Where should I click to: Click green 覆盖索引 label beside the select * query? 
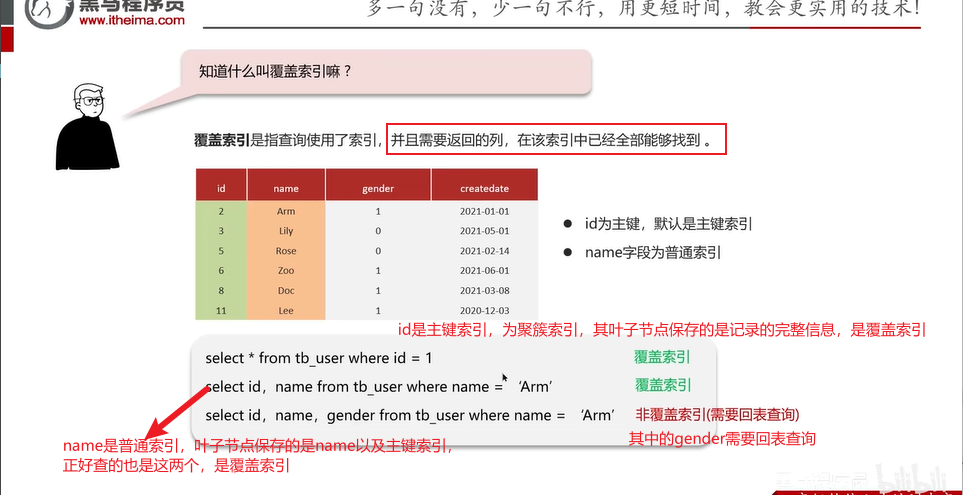pos(663,357)
